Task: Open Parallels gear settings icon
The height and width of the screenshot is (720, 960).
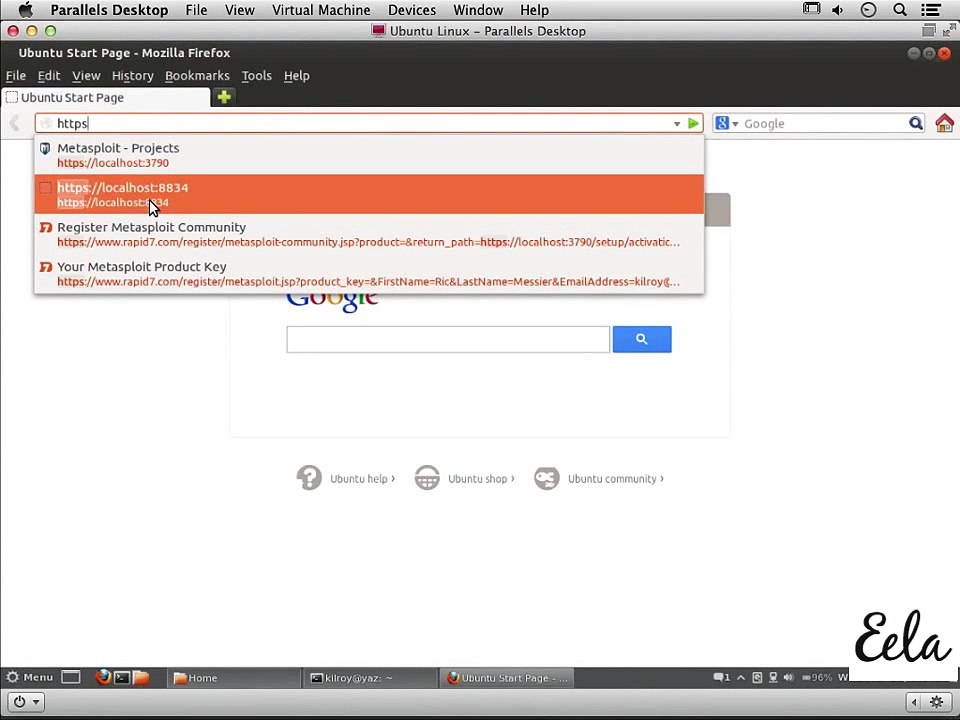Action: tap(936, 702)
